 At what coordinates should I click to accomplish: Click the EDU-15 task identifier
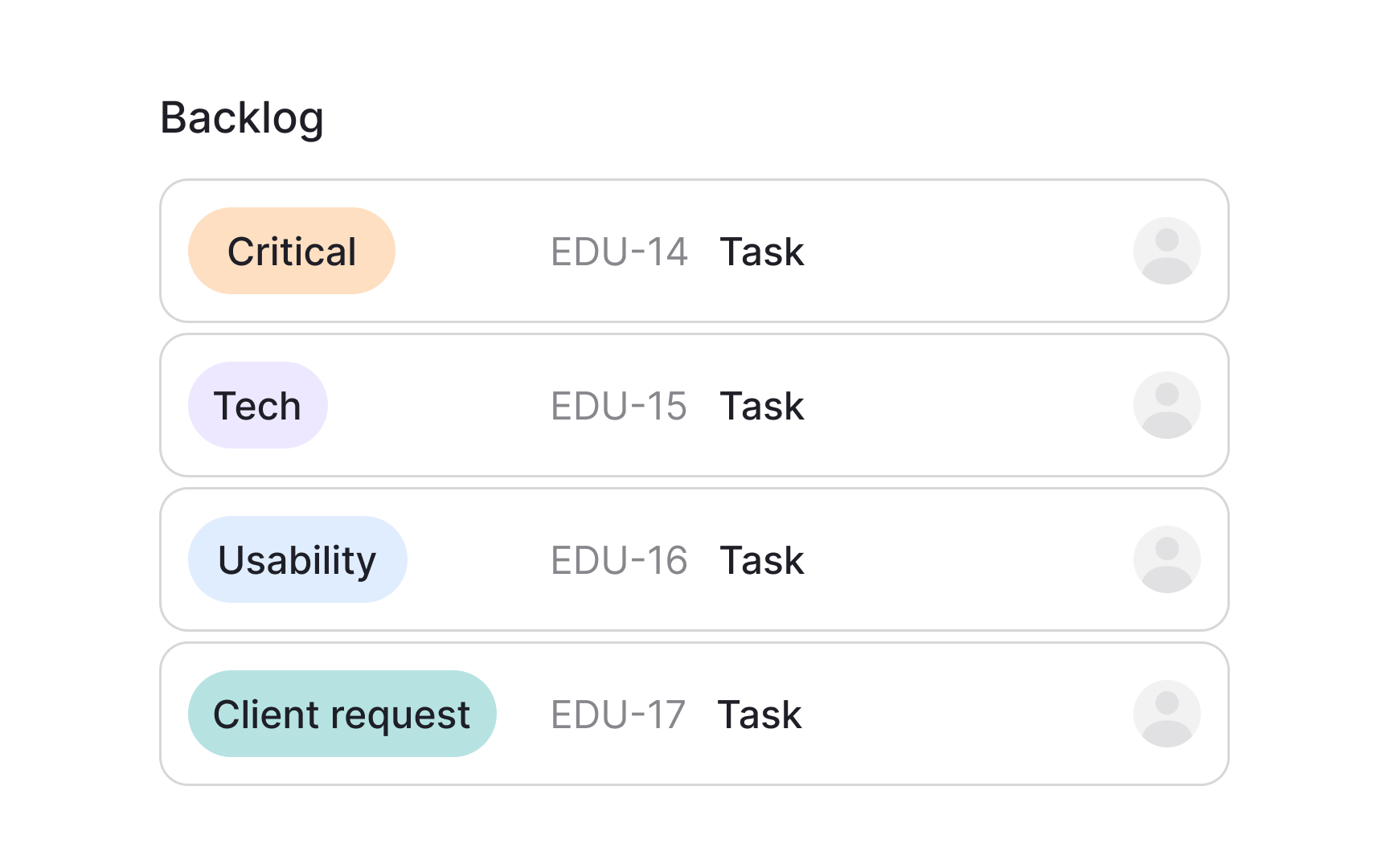619,407
